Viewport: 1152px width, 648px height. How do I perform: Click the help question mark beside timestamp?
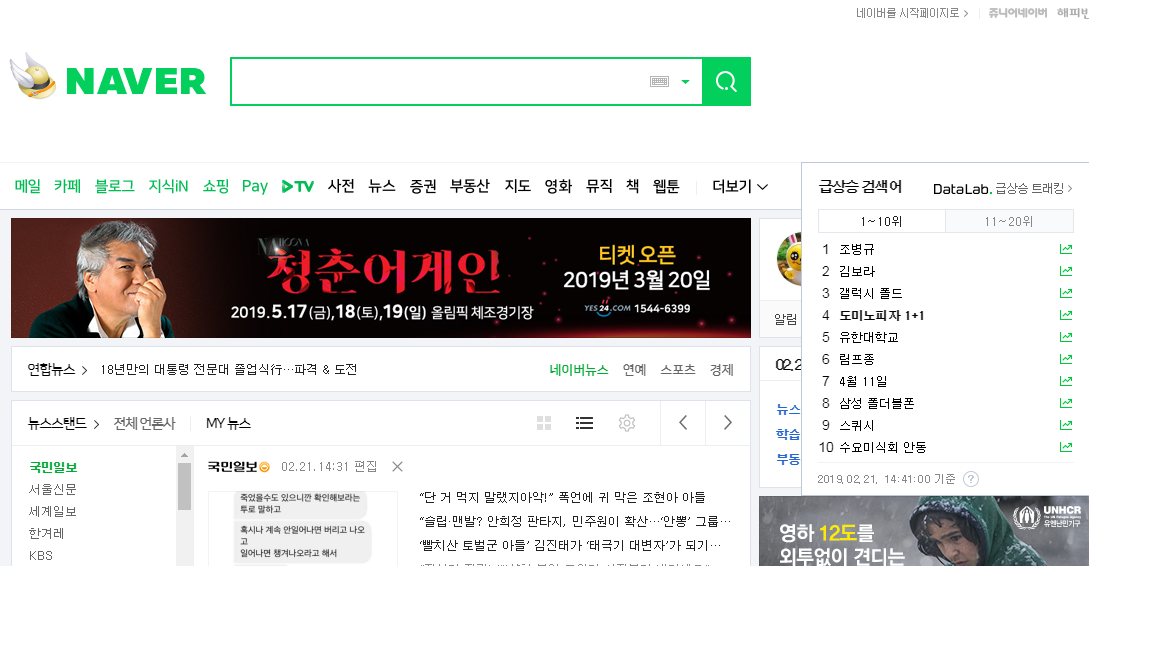click(971, 479)
